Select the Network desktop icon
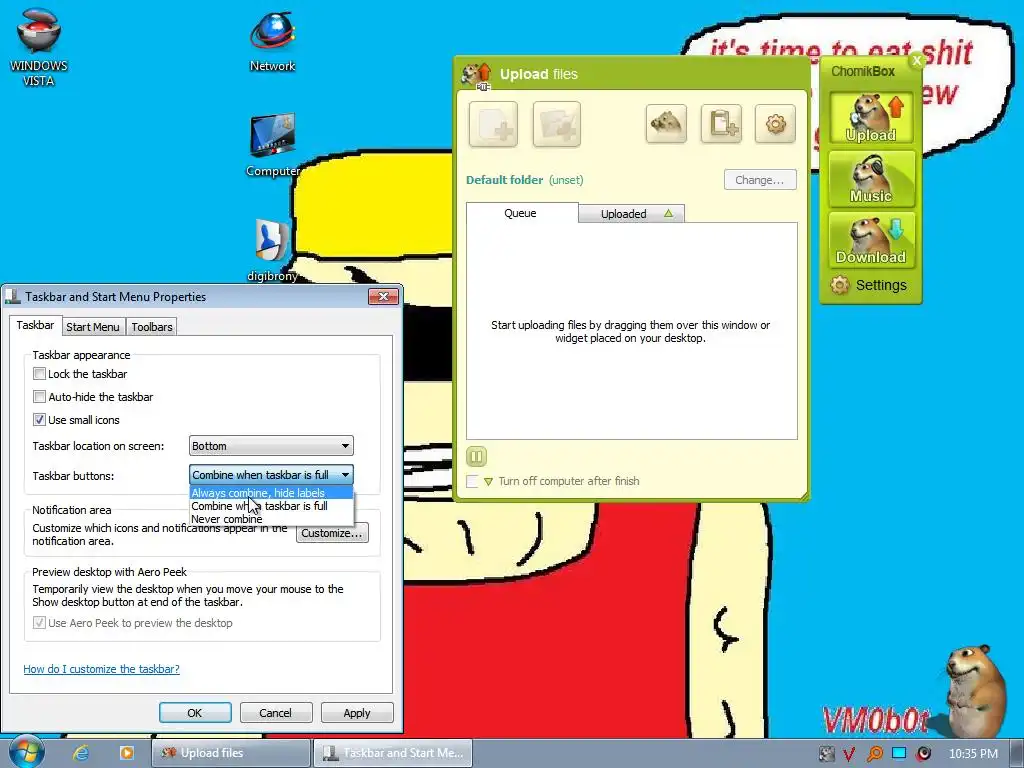 pos(272,40)
